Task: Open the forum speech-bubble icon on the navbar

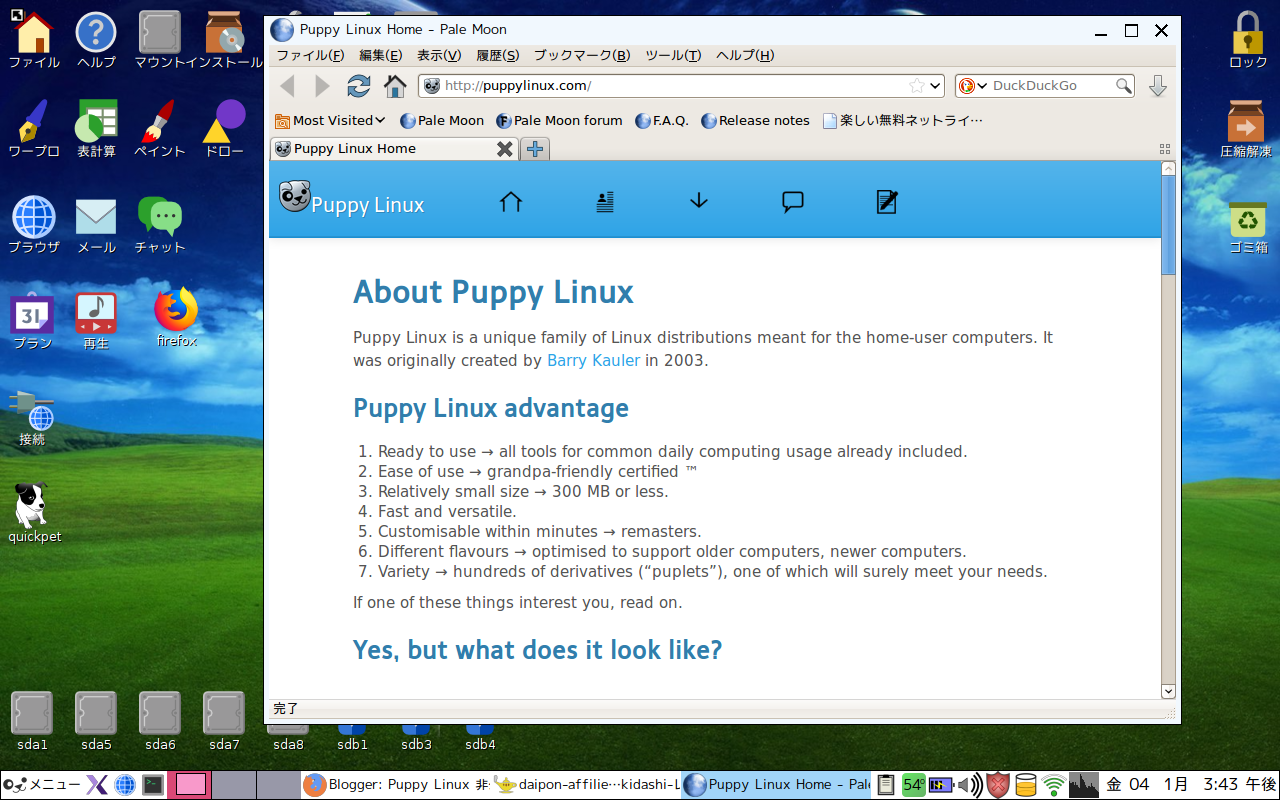Action: point(792,201)
